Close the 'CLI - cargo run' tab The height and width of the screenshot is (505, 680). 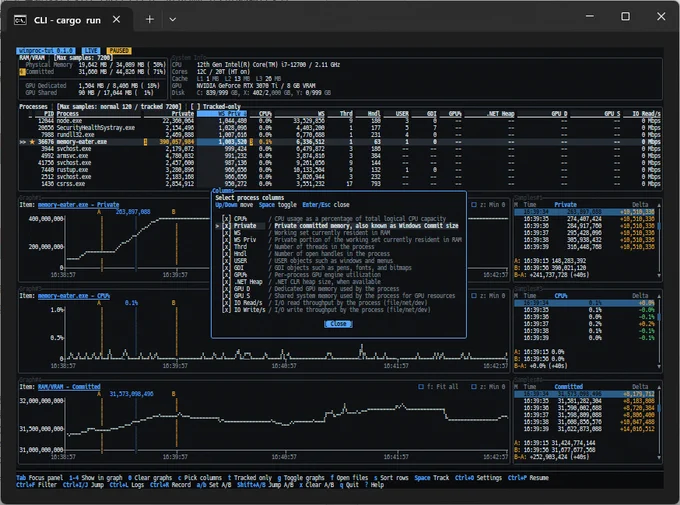[116, 20]
